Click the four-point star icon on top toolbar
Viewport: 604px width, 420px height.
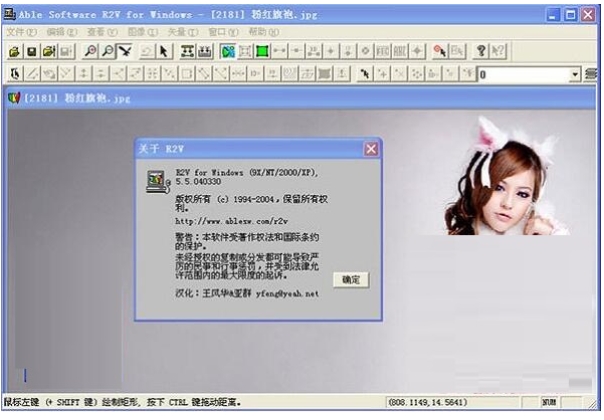[417, 51]
